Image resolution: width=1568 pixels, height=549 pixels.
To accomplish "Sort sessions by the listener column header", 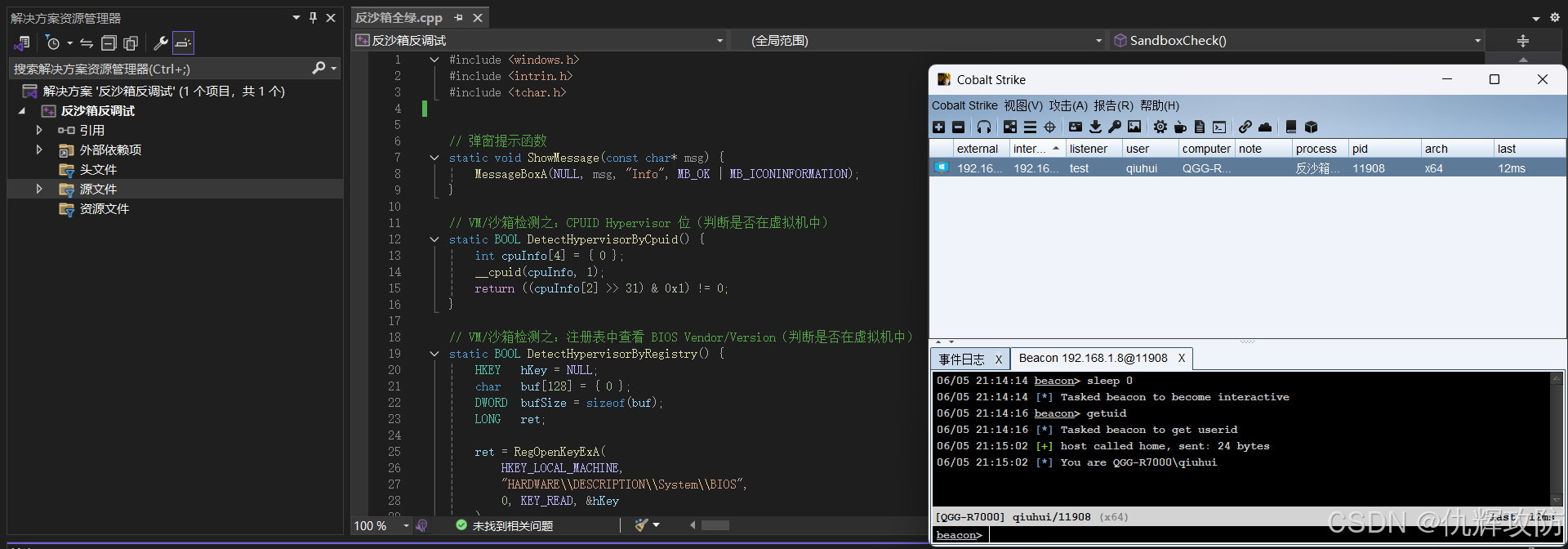I will click(x=1094, y=149).
